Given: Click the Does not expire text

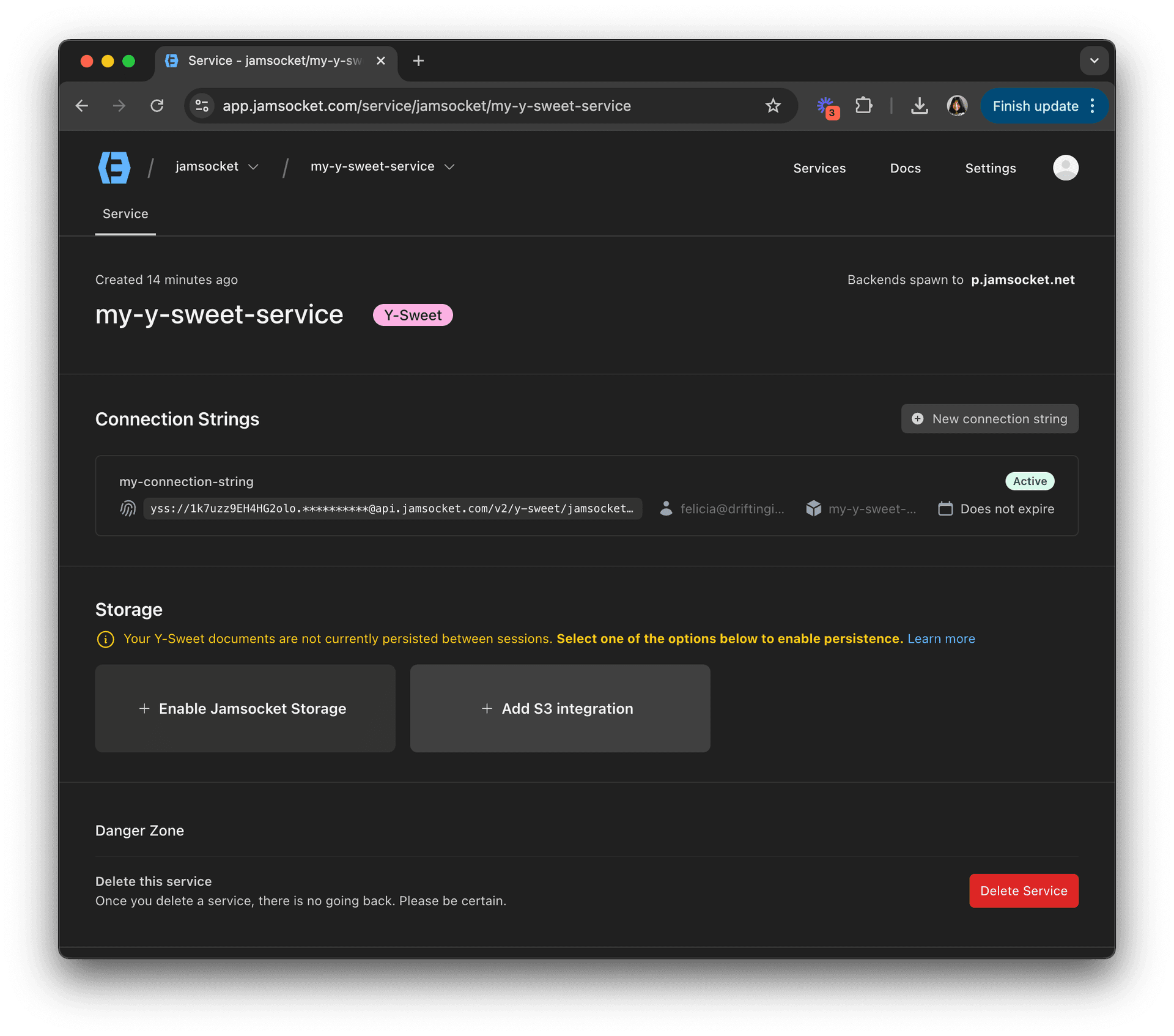Looking at the screenshot, I should pyautogui.click(x=1007, y=509).
